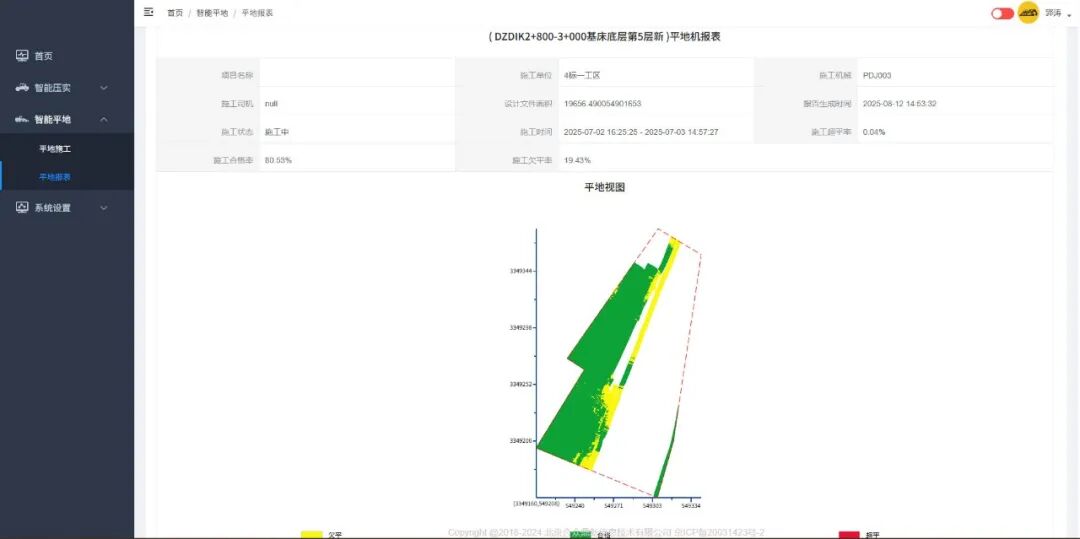Click the yellow 欠平 legend swatch
1080x539 pixels.
pos(312,535)
